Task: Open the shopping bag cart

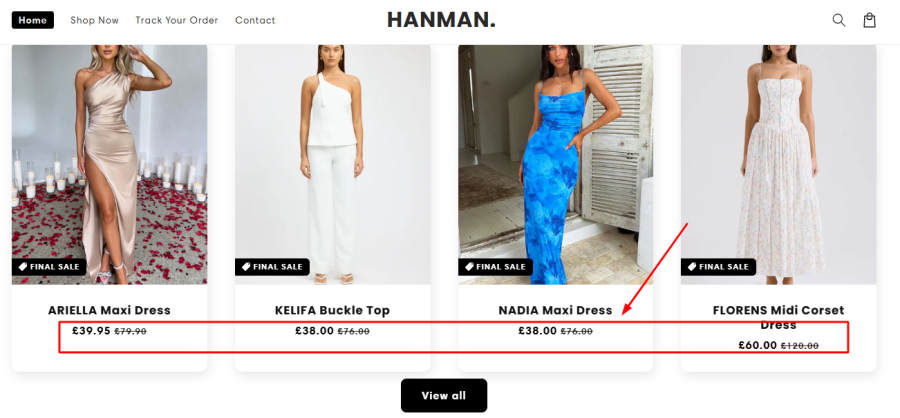Action: click(x=869, y=20)
